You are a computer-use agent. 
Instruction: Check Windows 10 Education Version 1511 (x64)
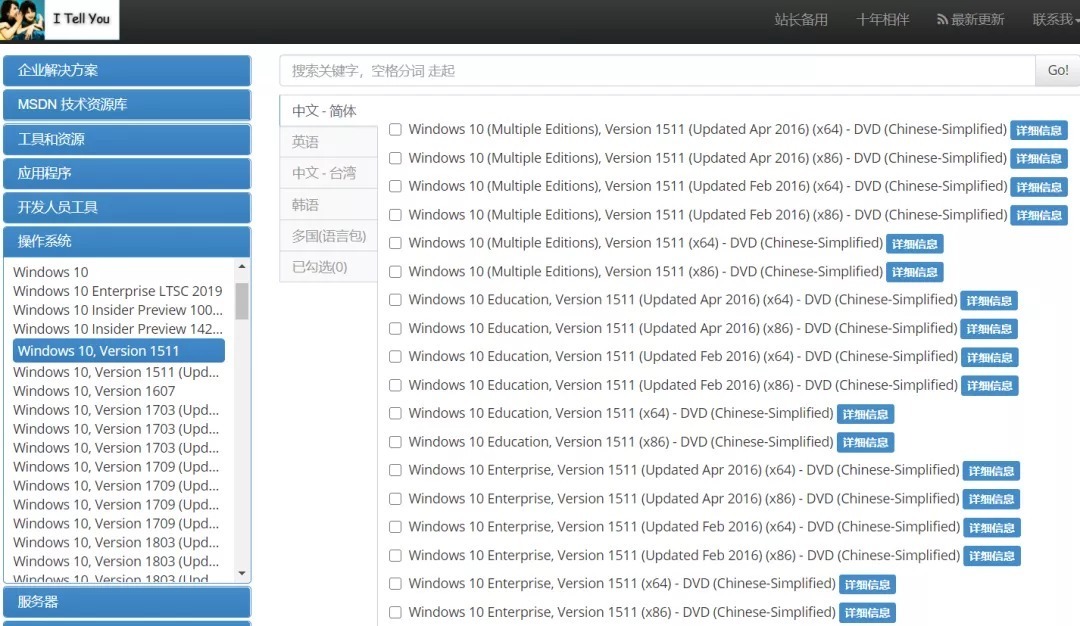coord(395,414)
